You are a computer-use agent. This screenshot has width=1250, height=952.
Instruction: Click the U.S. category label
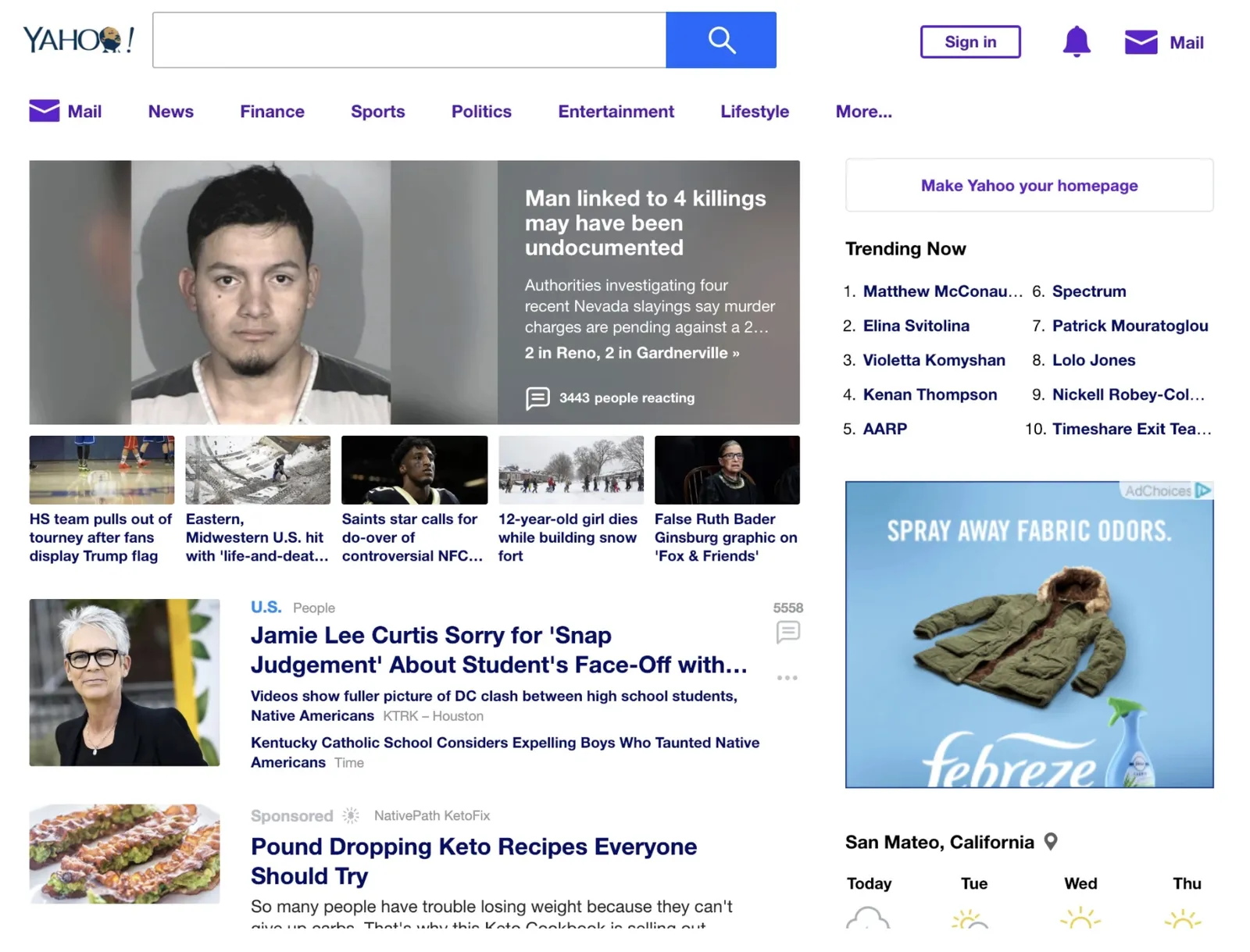pos(266,607)
